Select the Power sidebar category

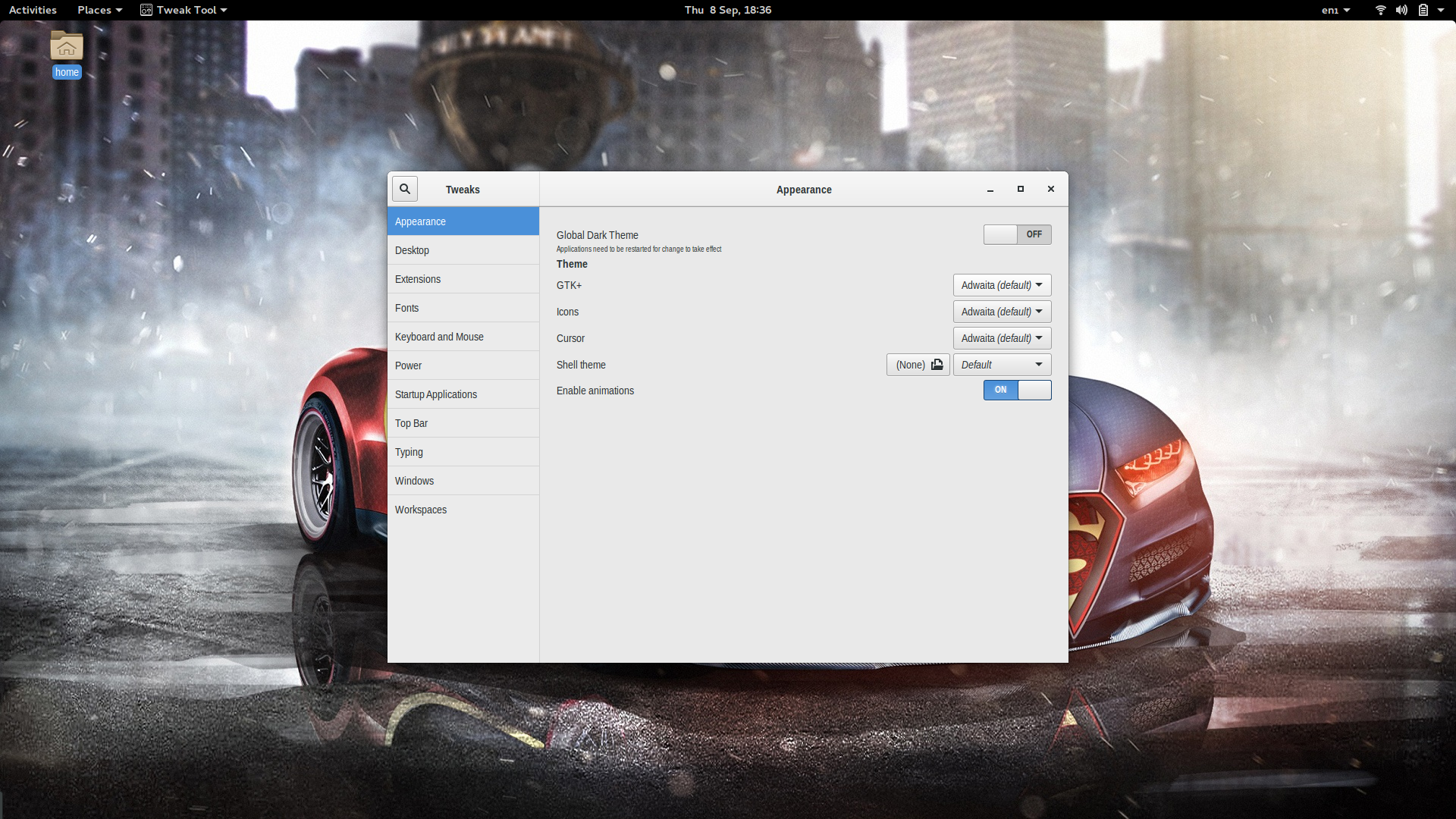pyautogui.click(x=463, y=366)
